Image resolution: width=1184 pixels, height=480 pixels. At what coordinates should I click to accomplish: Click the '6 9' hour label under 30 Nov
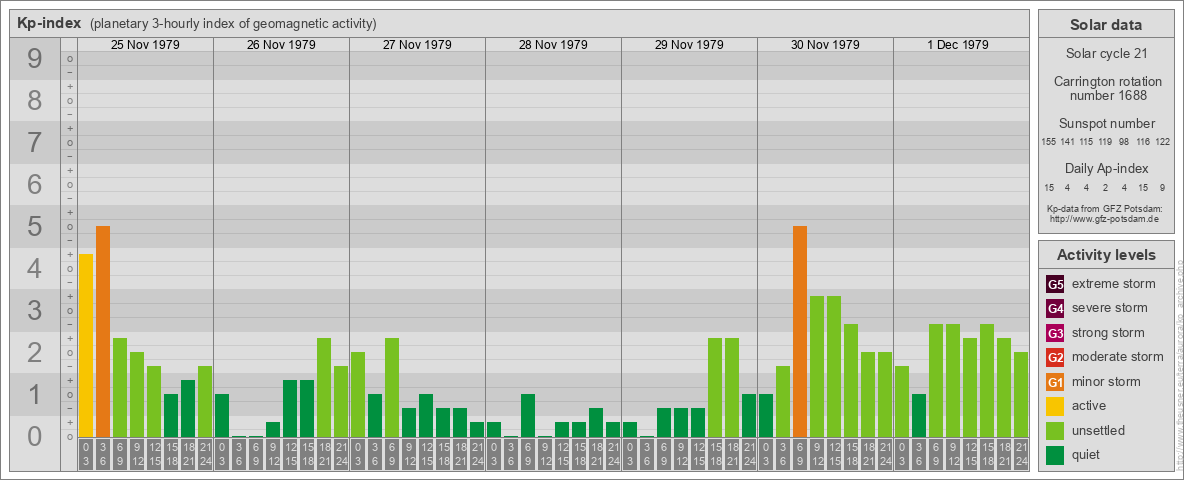(x=800, y=454)
